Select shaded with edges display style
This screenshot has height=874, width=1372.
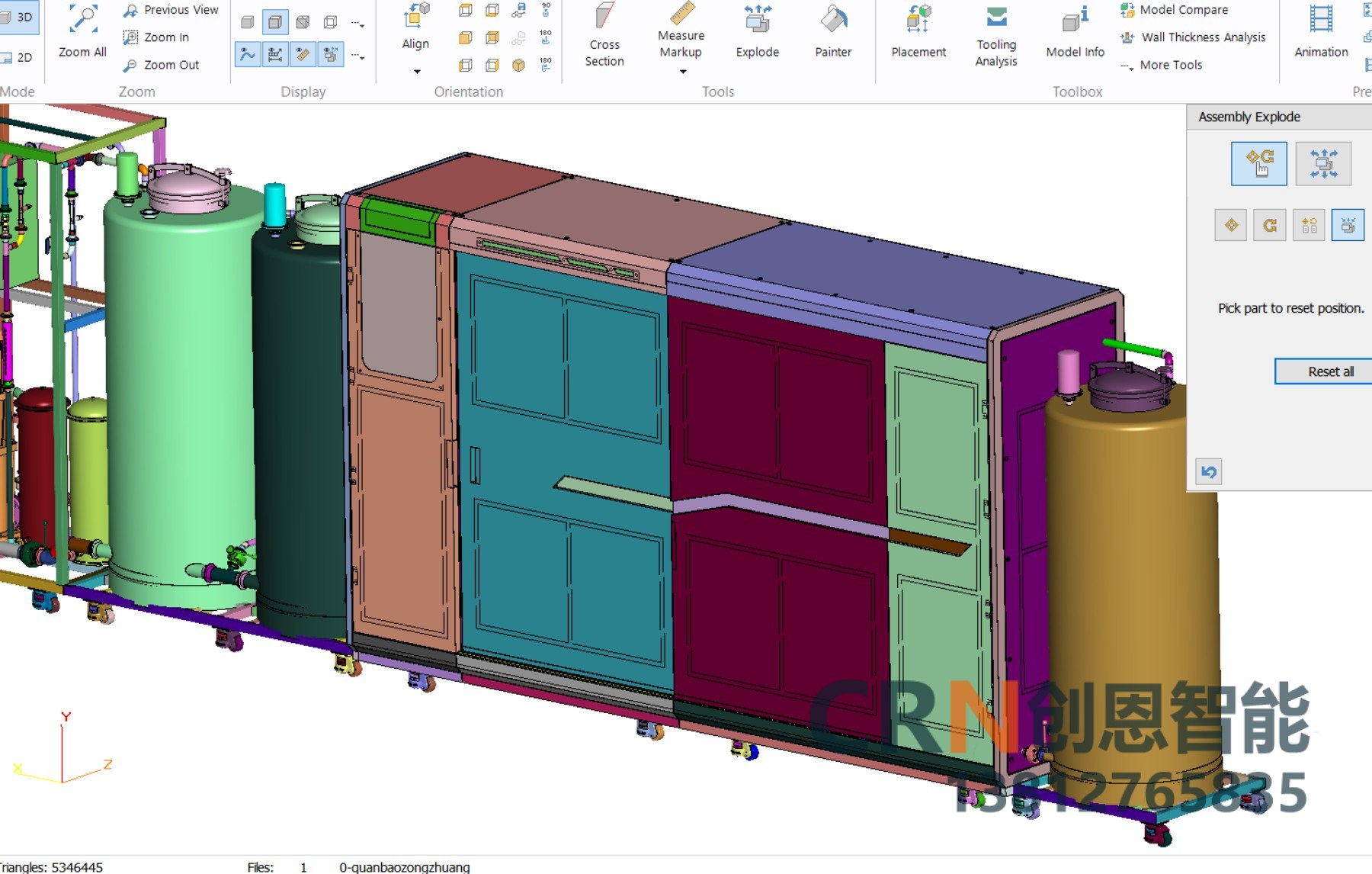click(x=275, y=22)
